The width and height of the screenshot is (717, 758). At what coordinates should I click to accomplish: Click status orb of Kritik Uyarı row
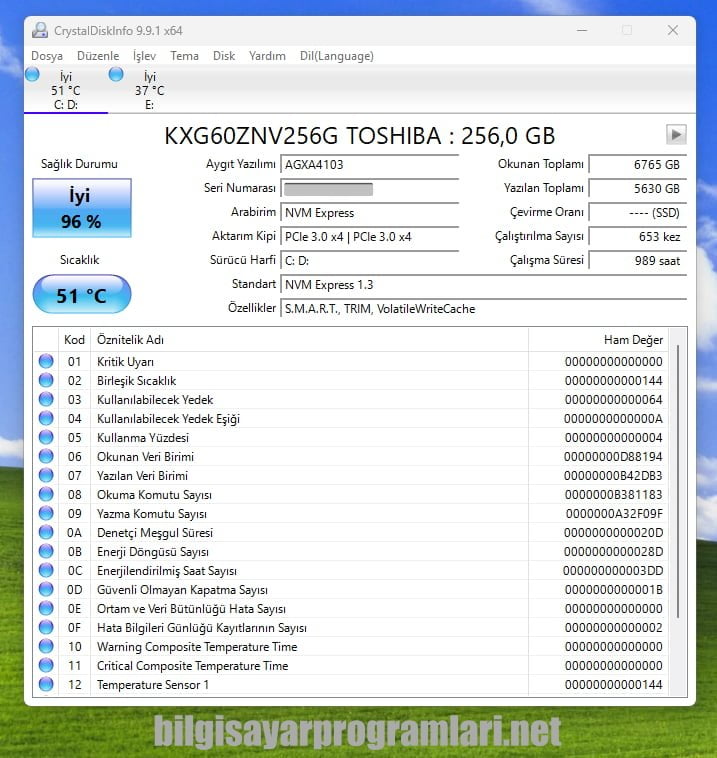point(46,361)
